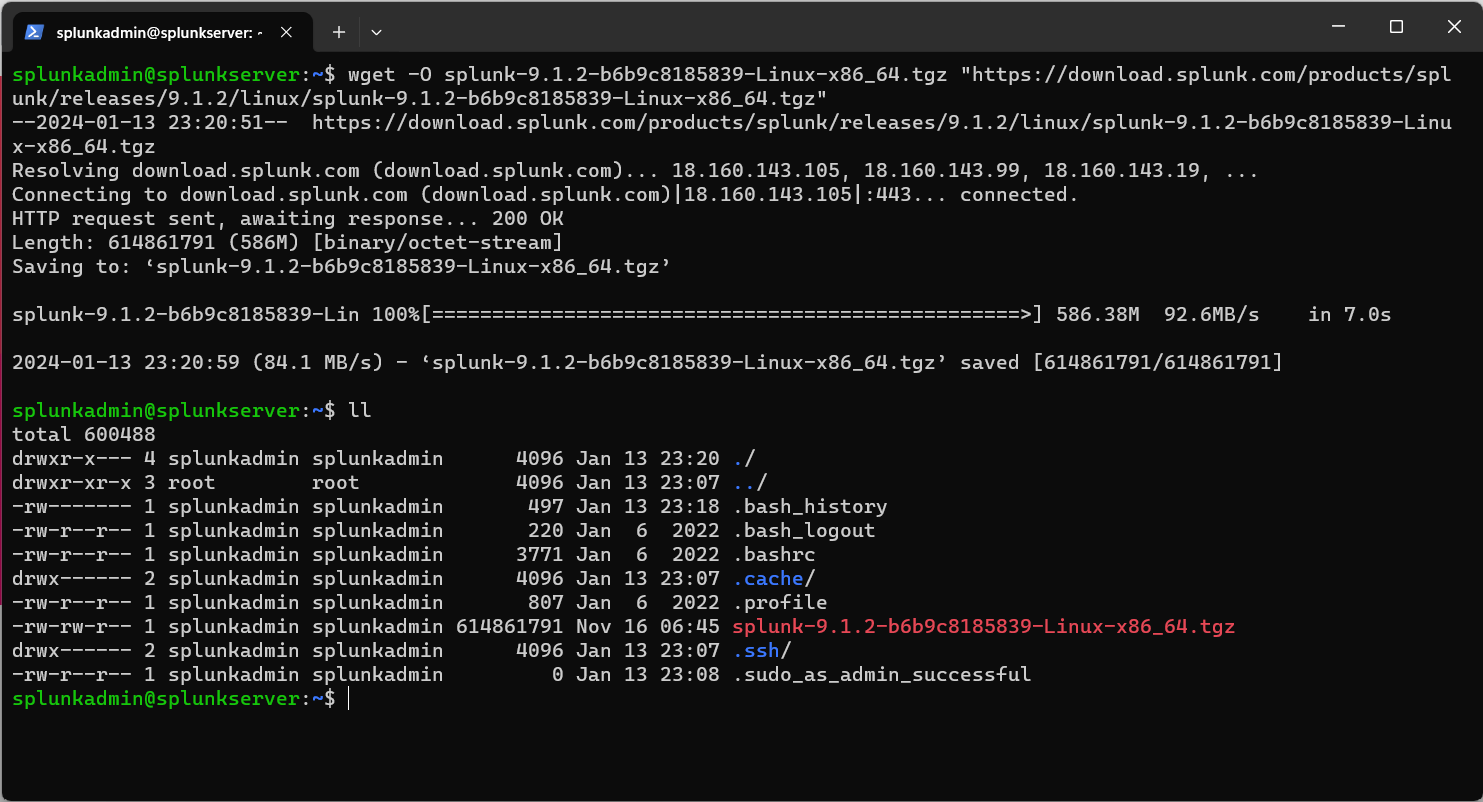
Task: Click the 'll' command text
Action: (360, 411)
